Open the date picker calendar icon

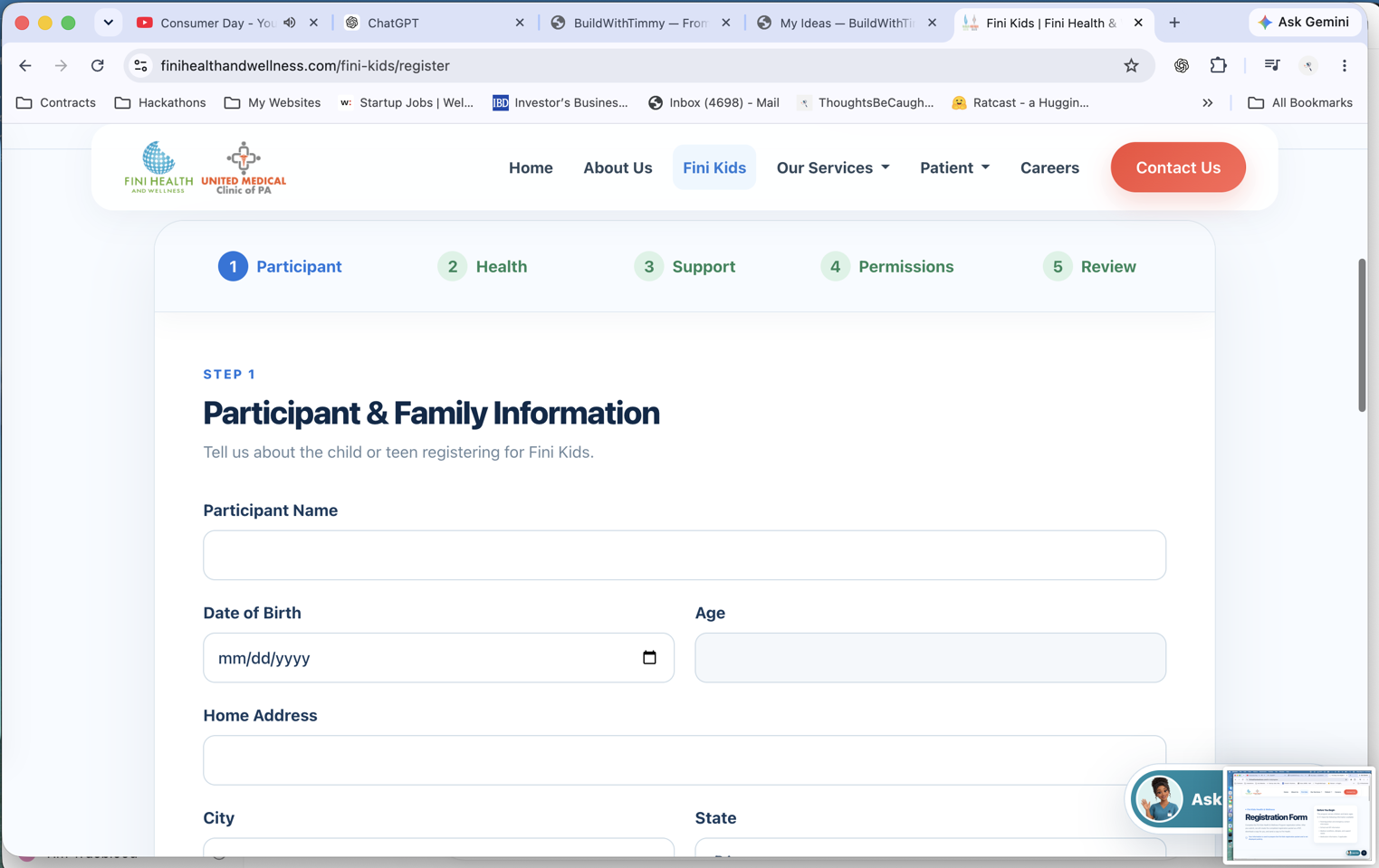tap(649, 657)
